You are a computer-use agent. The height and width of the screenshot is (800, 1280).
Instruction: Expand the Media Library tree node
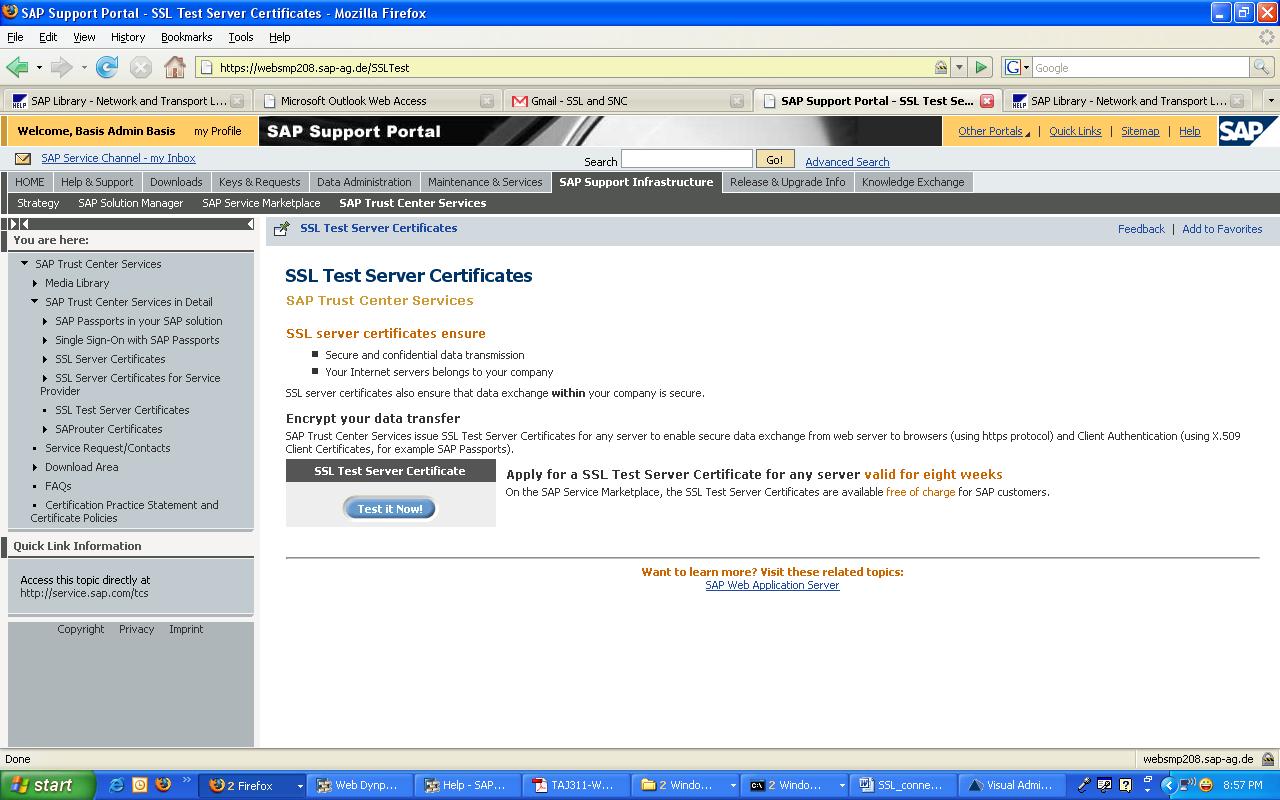35,283
